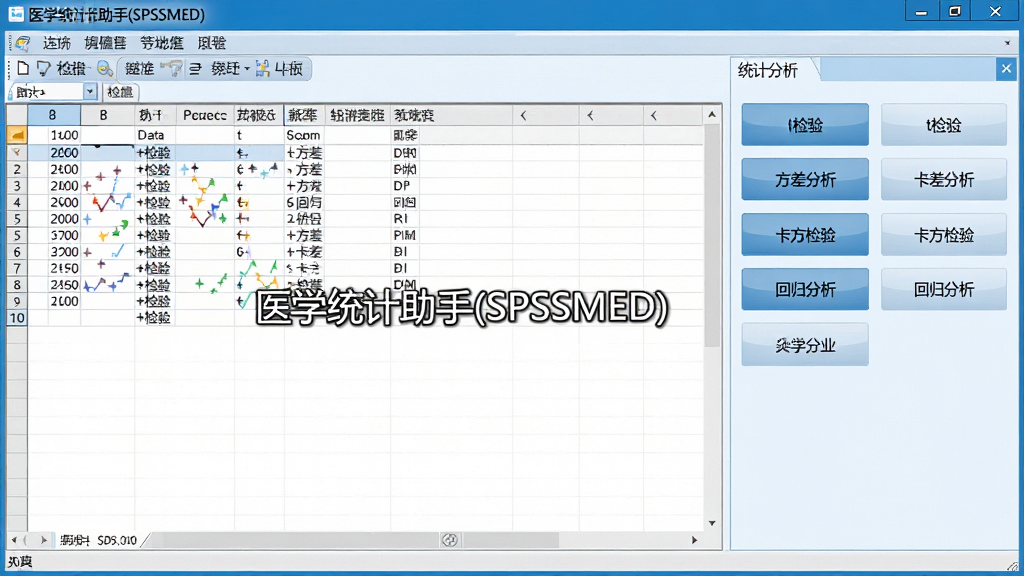
Task: Select the cell with value 2150
Action: tap(54, 268)
